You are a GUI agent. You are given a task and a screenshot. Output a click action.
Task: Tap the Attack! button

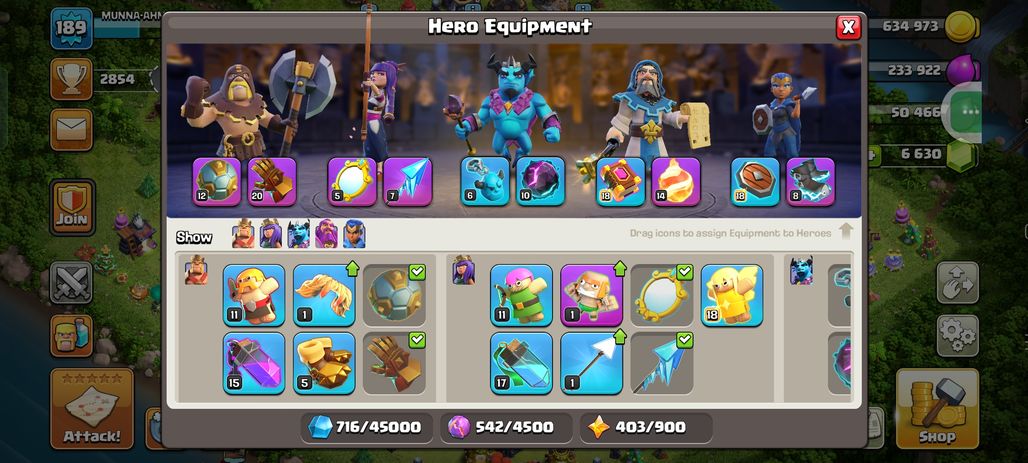[x=92, y=408]
